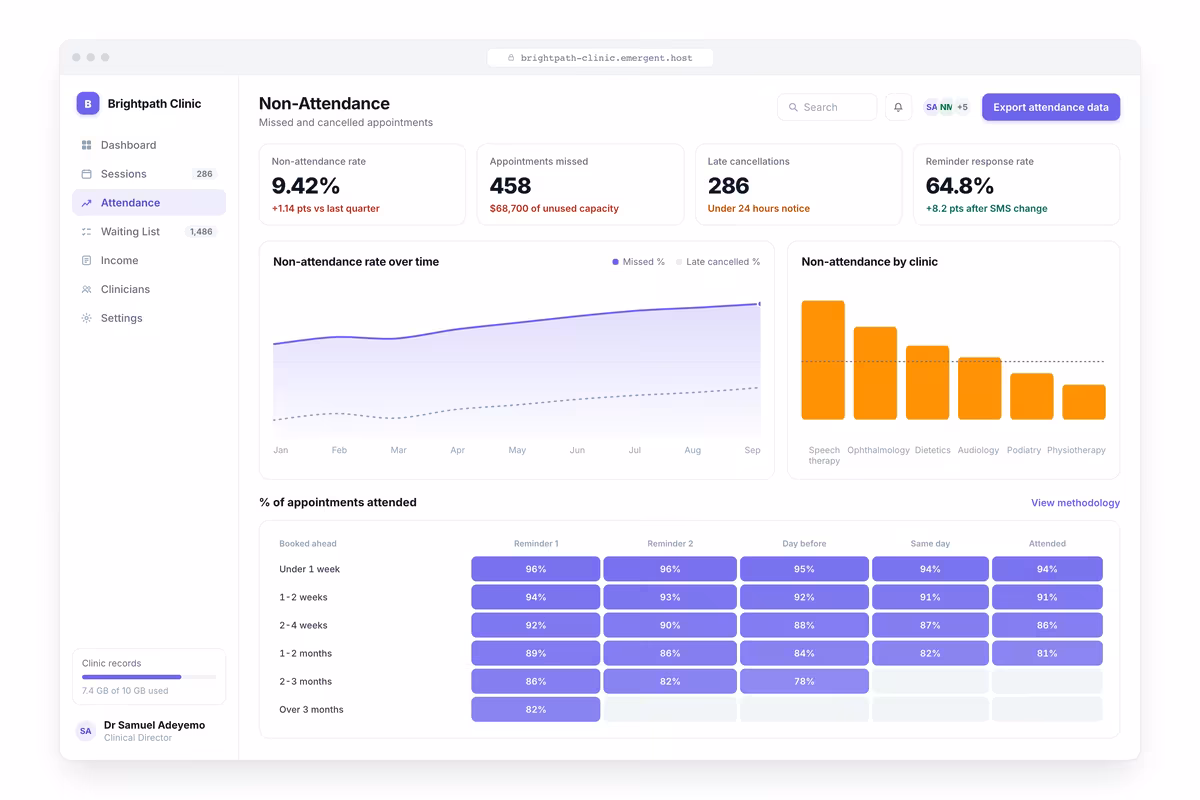The width and height of the screenshot is (1200, 800).
Task: Click the 458 appointments missed value
Action: tap(510, 186)
